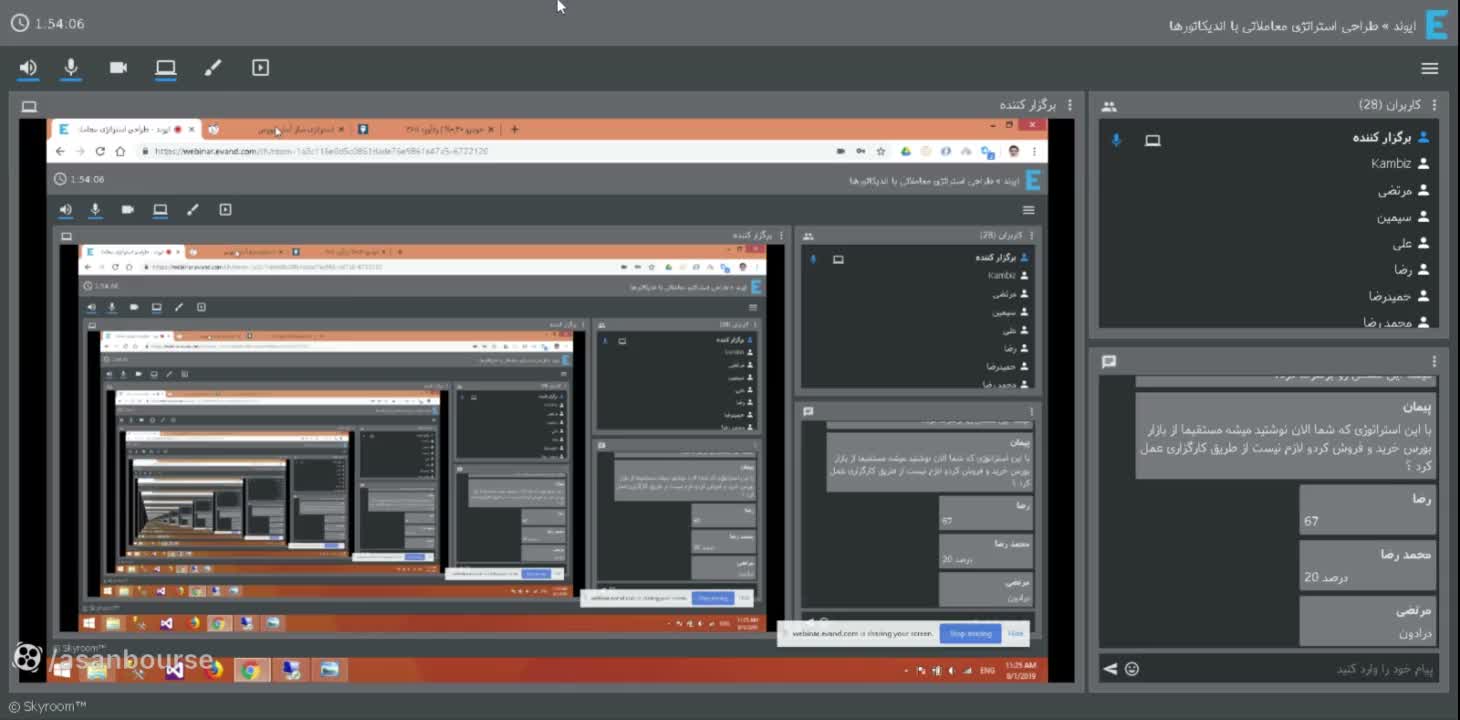Click محمد رضا's chat message '20 درصد'
Screen dimensions: 1460x720
1368,566
